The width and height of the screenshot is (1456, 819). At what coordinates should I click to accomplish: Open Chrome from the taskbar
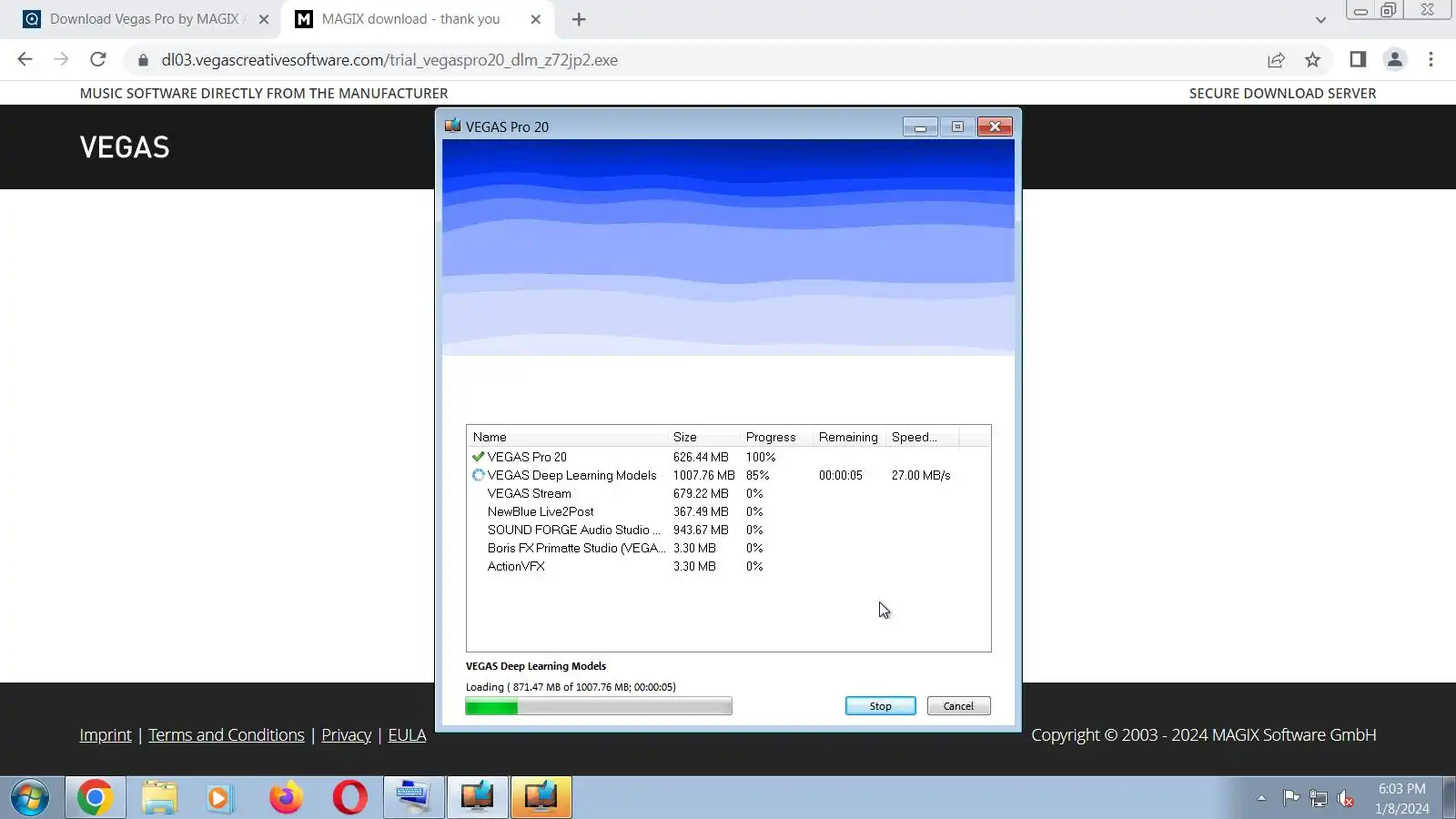pyautogui.click(x=95, y=798)
